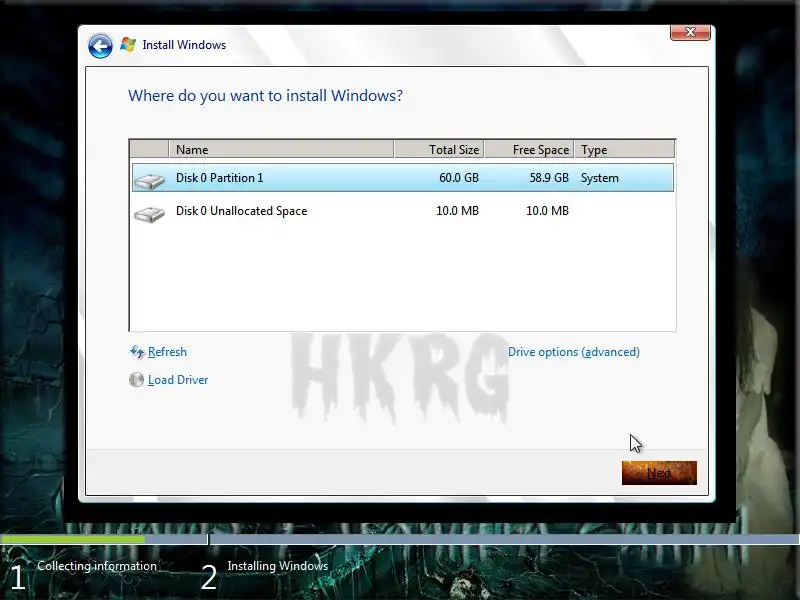The image size is (800, 600).
Task: Click the Collecting information step label
Action: tap(97, 566)
